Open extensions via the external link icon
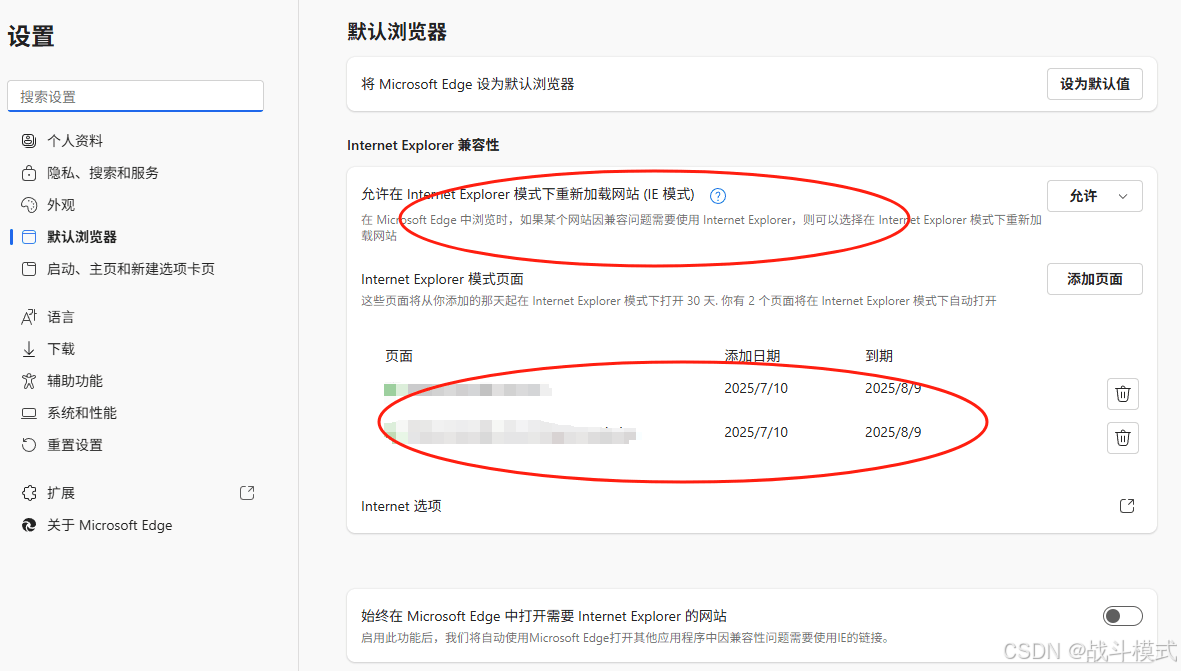Viewport: 1181px width, 671px height. point(247,493)
